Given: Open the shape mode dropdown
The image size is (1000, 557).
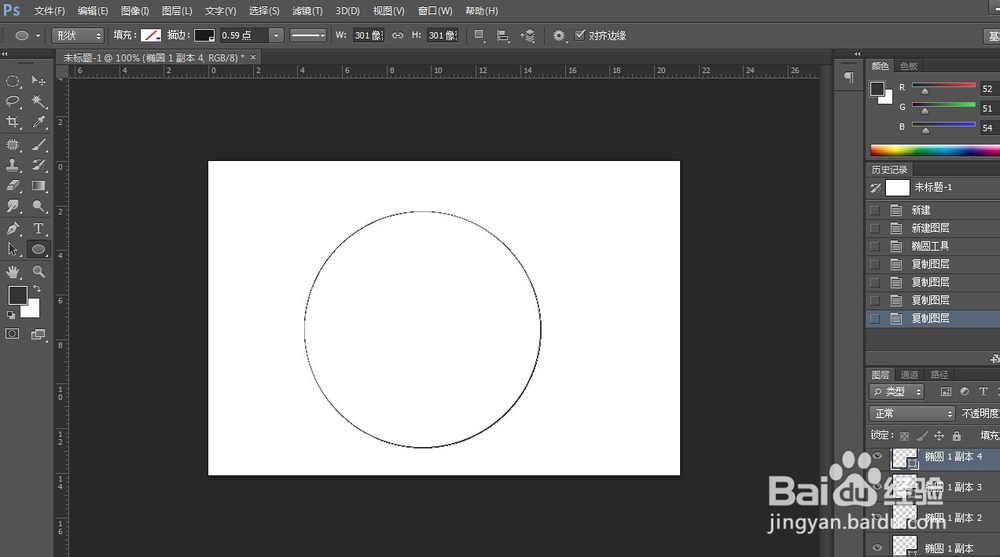Looking at the screenshot, I should click(x=78, y=36).
